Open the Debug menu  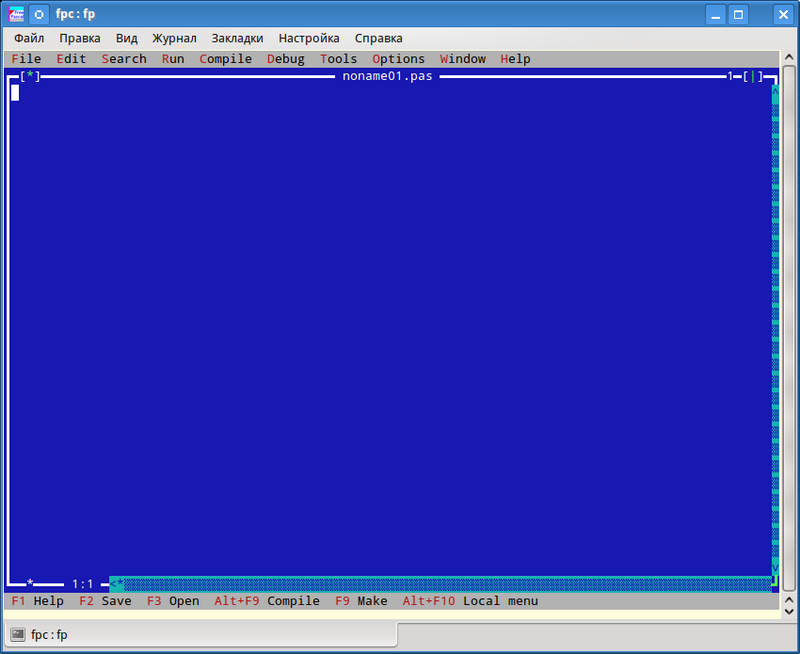click(x=286, y=59)
